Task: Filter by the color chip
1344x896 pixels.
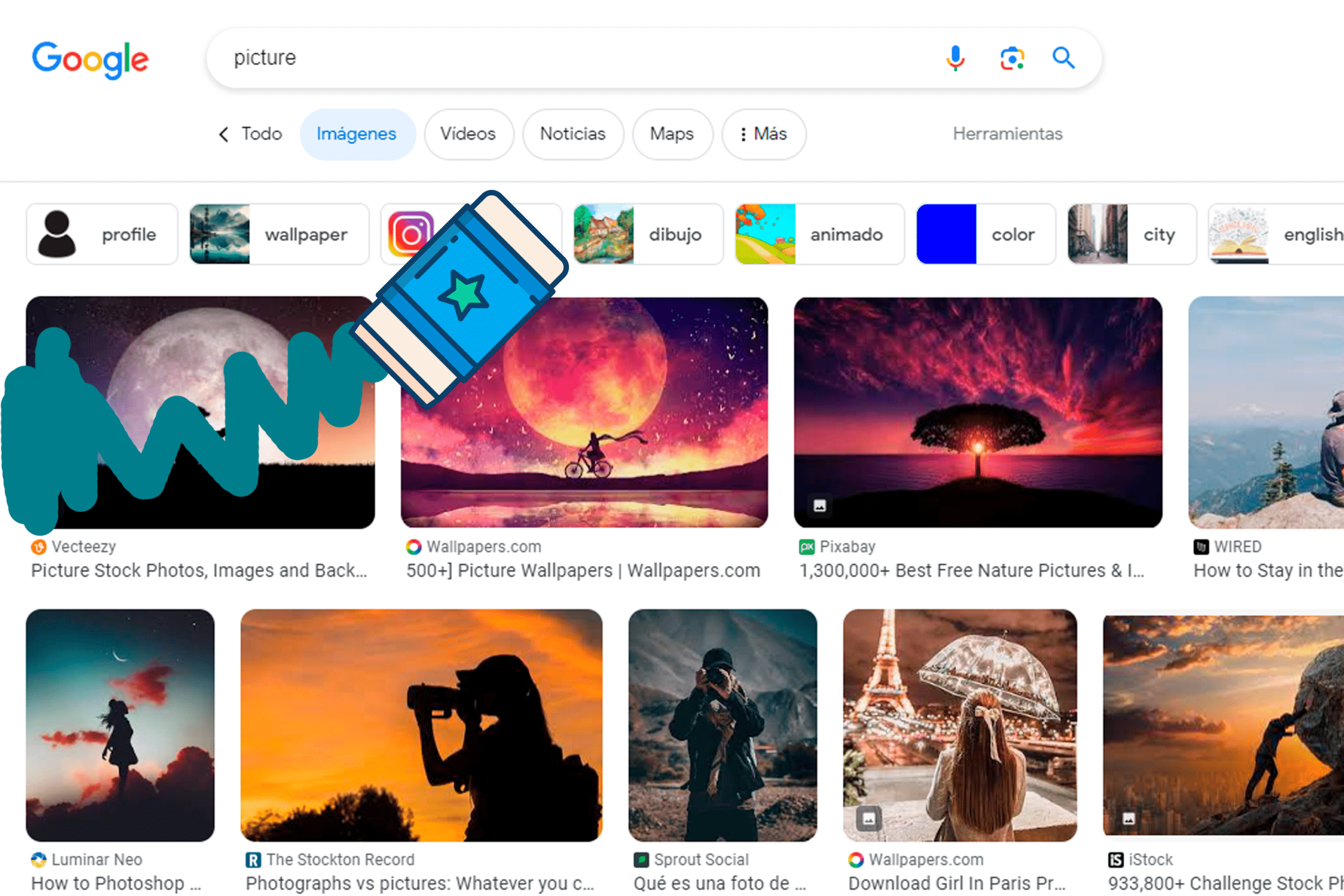Action: (986, 234)
